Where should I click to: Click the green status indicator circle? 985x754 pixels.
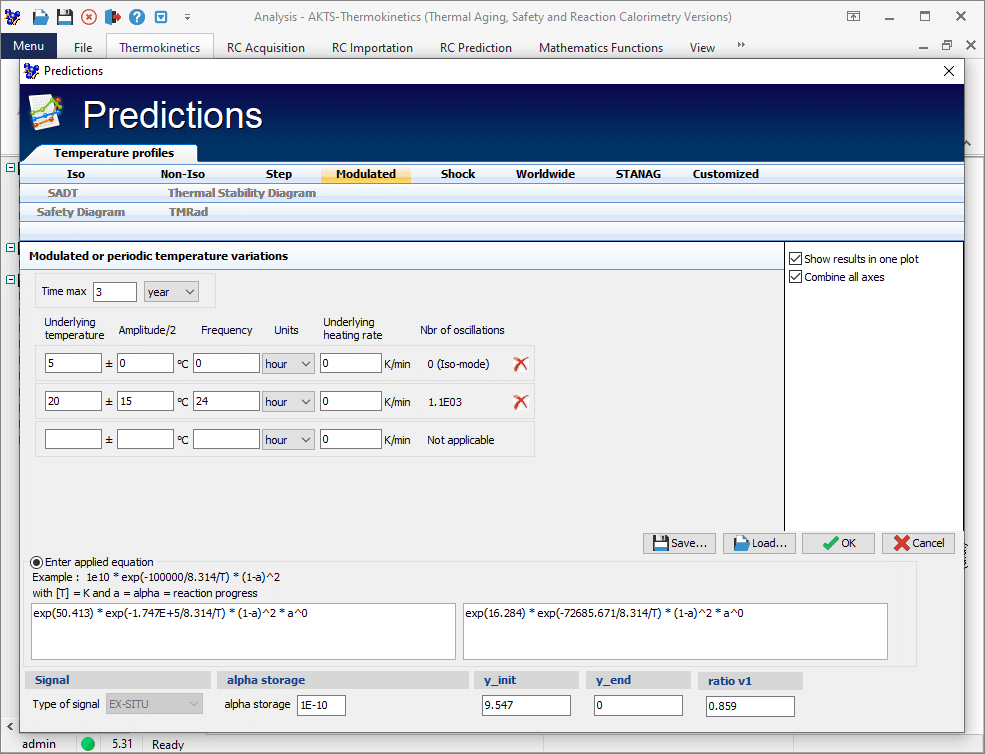pos(86,743)
